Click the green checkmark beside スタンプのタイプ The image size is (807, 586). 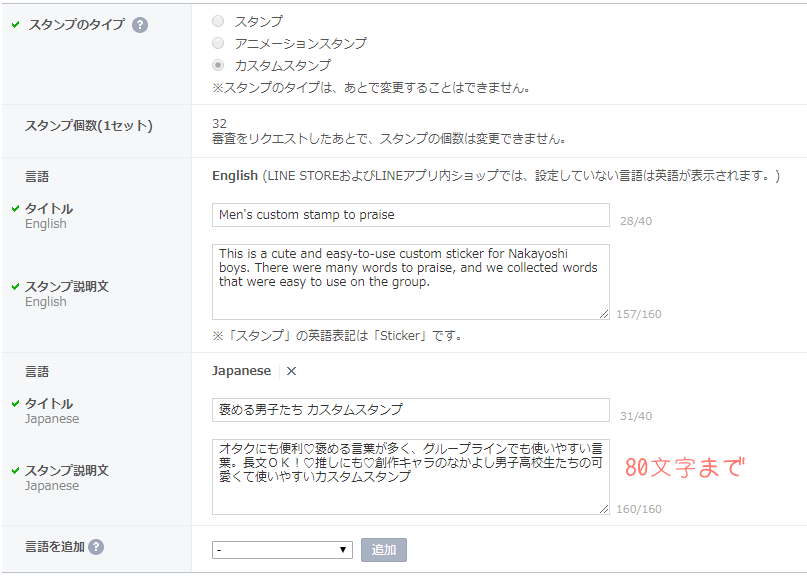point(15,25)
